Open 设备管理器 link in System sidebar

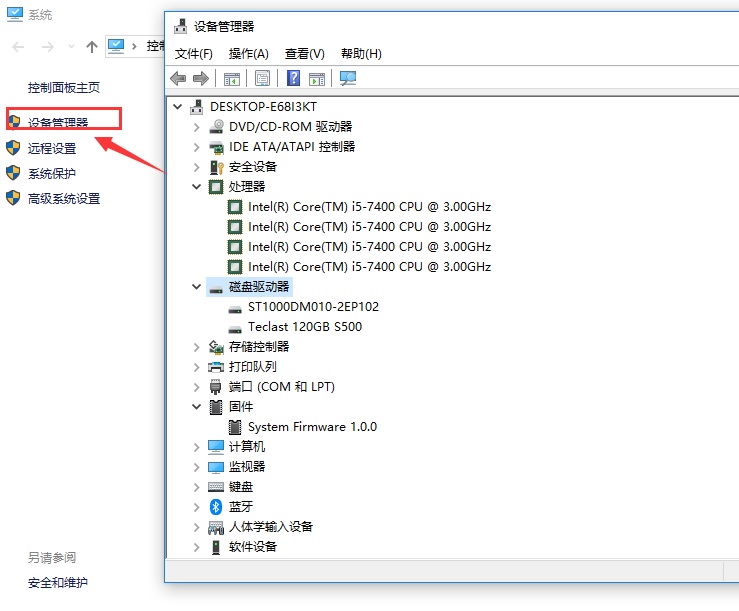click(x=57, y=123)
